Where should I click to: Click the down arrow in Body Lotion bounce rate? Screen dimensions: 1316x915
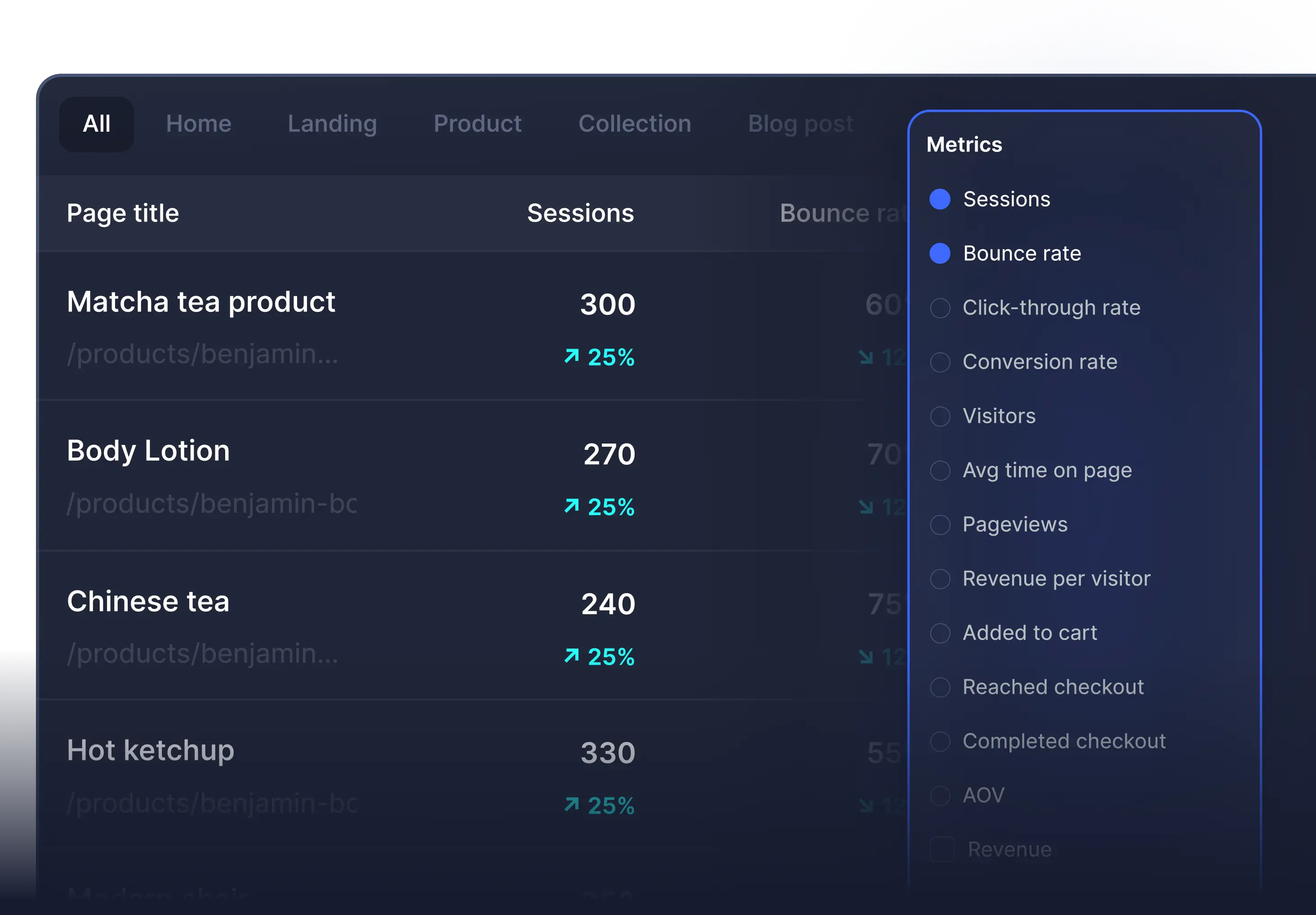(866, 507)
